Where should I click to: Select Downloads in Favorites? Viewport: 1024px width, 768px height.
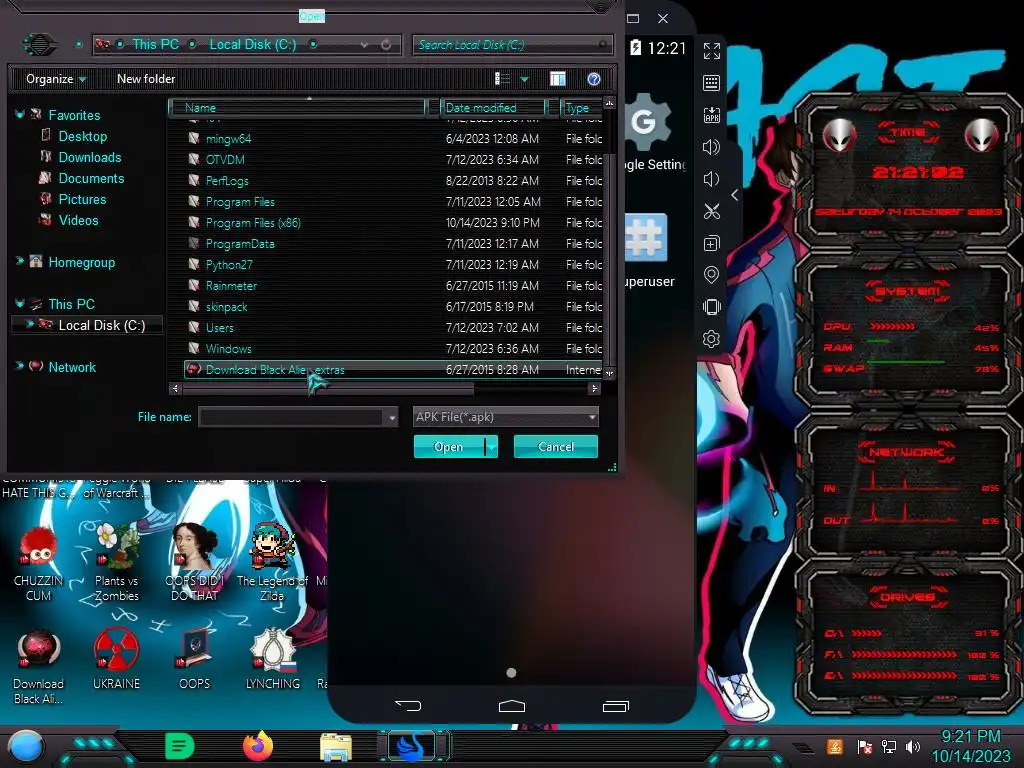pos(89,157)
